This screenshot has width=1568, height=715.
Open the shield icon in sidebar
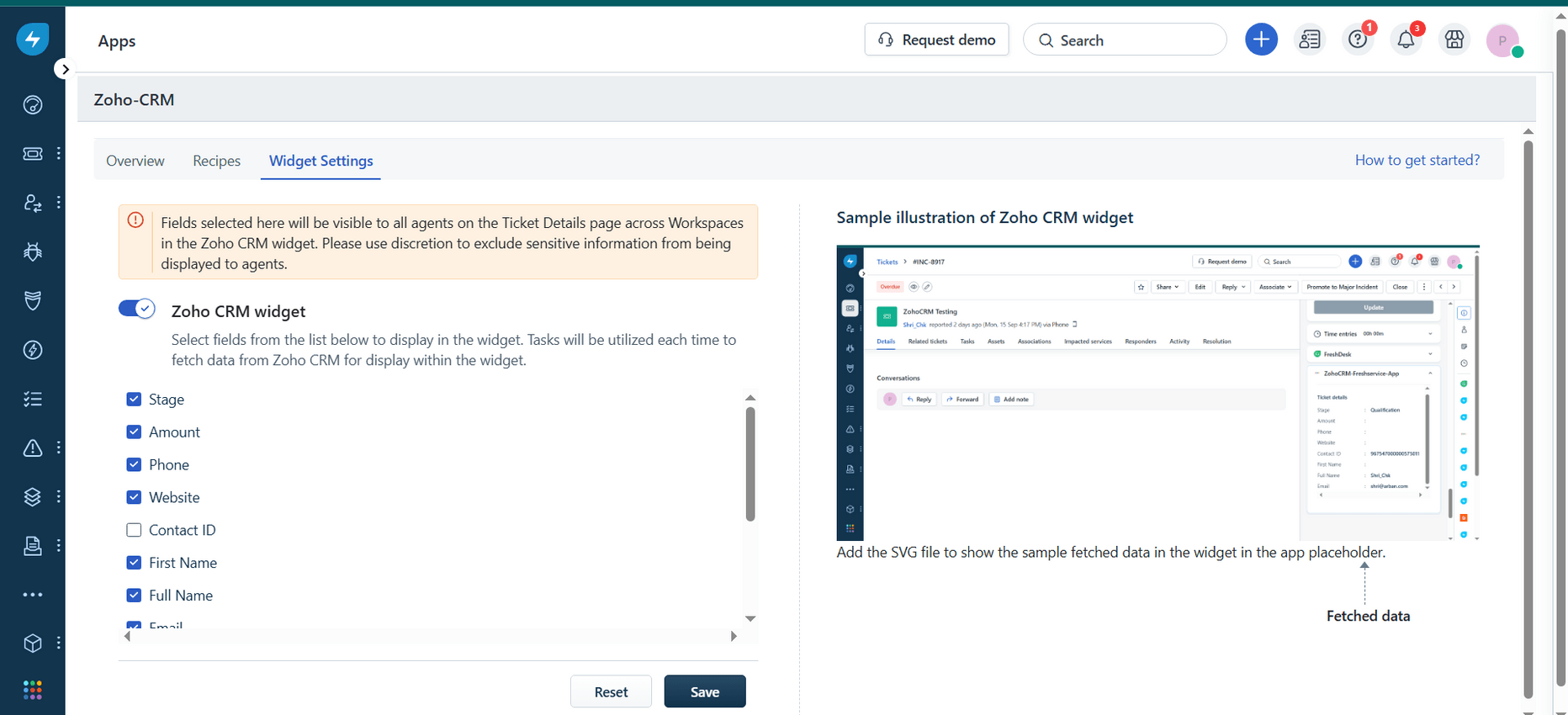tap(33, 301)
